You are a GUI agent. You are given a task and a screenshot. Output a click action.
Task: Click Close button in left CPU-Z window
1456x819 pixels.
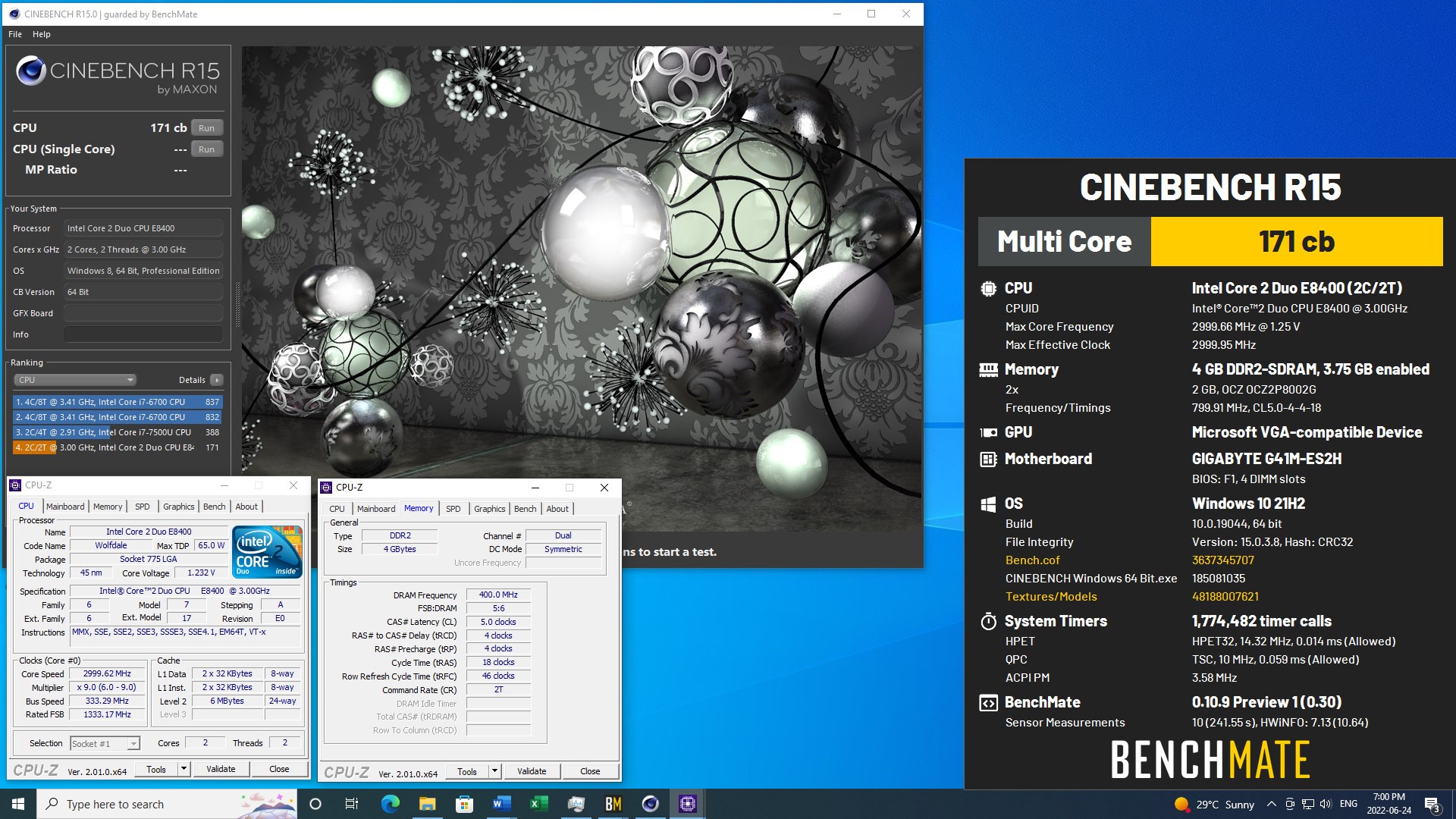[279, 769]
